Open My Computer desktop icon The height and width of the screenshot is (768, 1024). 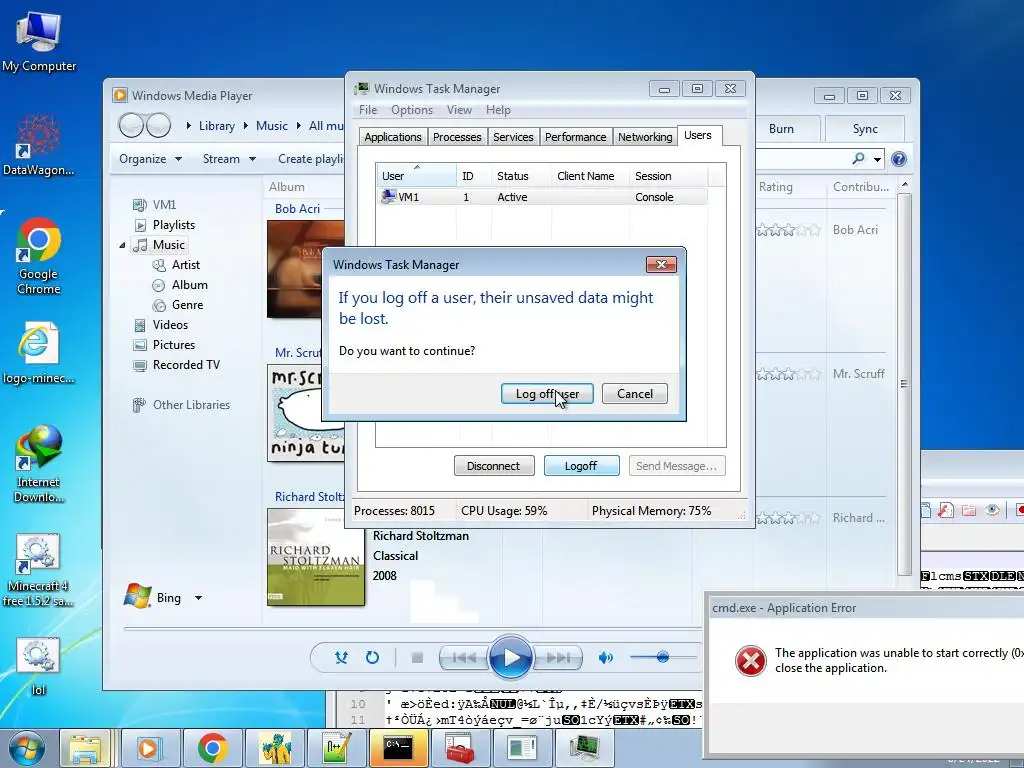coord(39,41)
